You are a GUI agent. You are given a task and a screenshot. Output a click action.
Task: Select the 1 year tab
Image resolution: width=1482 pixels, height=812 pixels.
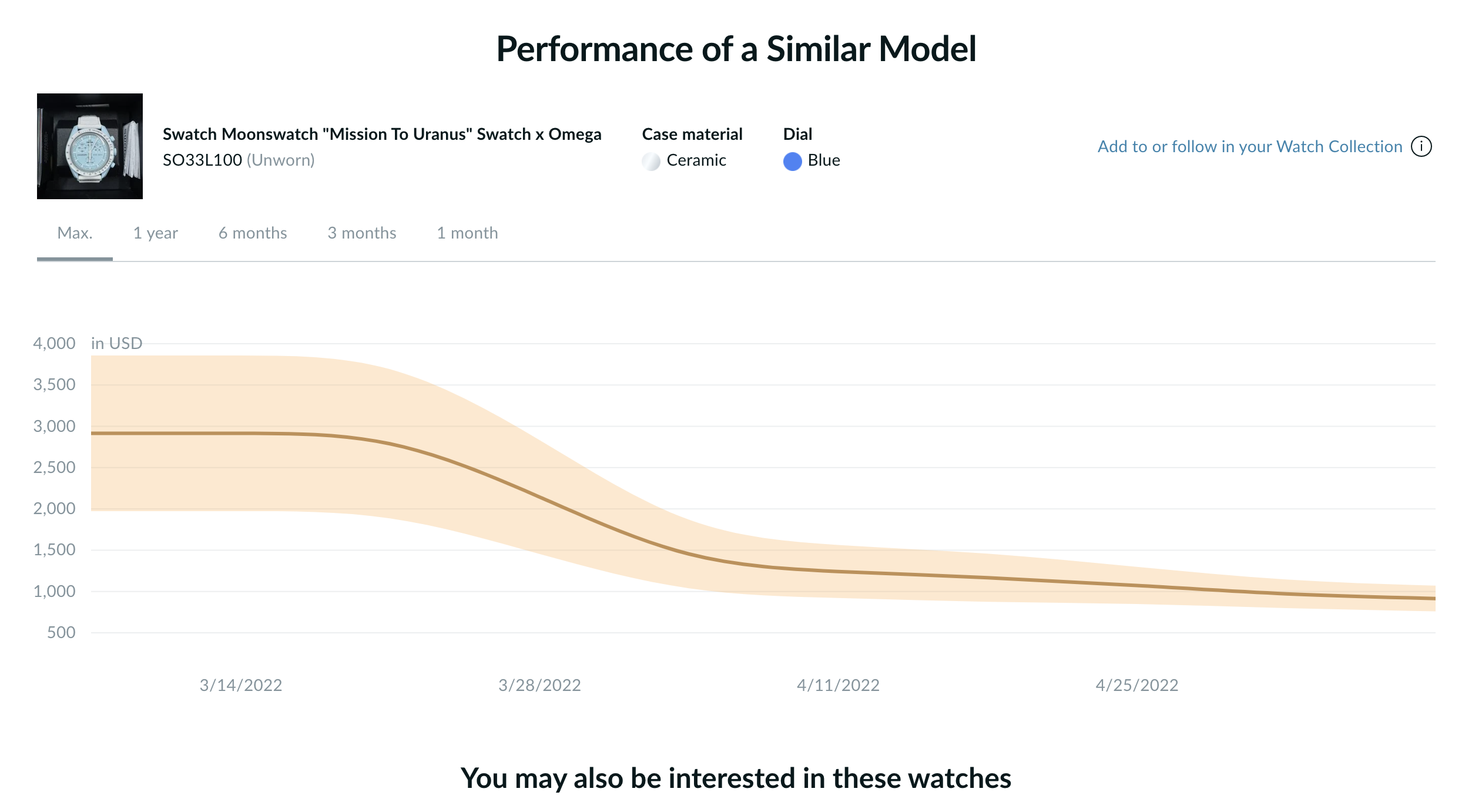(155, 233)
